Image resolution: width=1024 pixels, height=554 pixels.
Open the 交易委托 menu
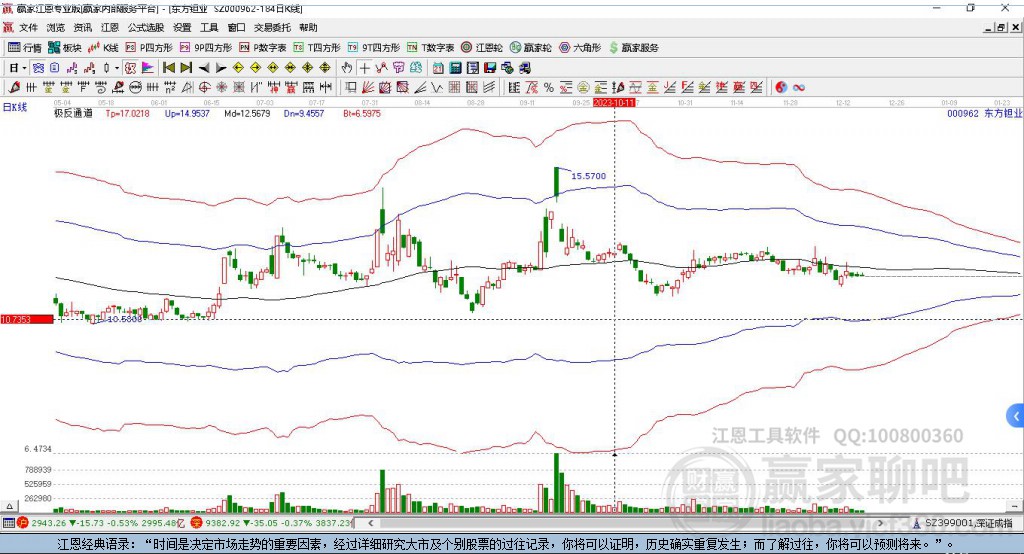click(x=272, y=27)
